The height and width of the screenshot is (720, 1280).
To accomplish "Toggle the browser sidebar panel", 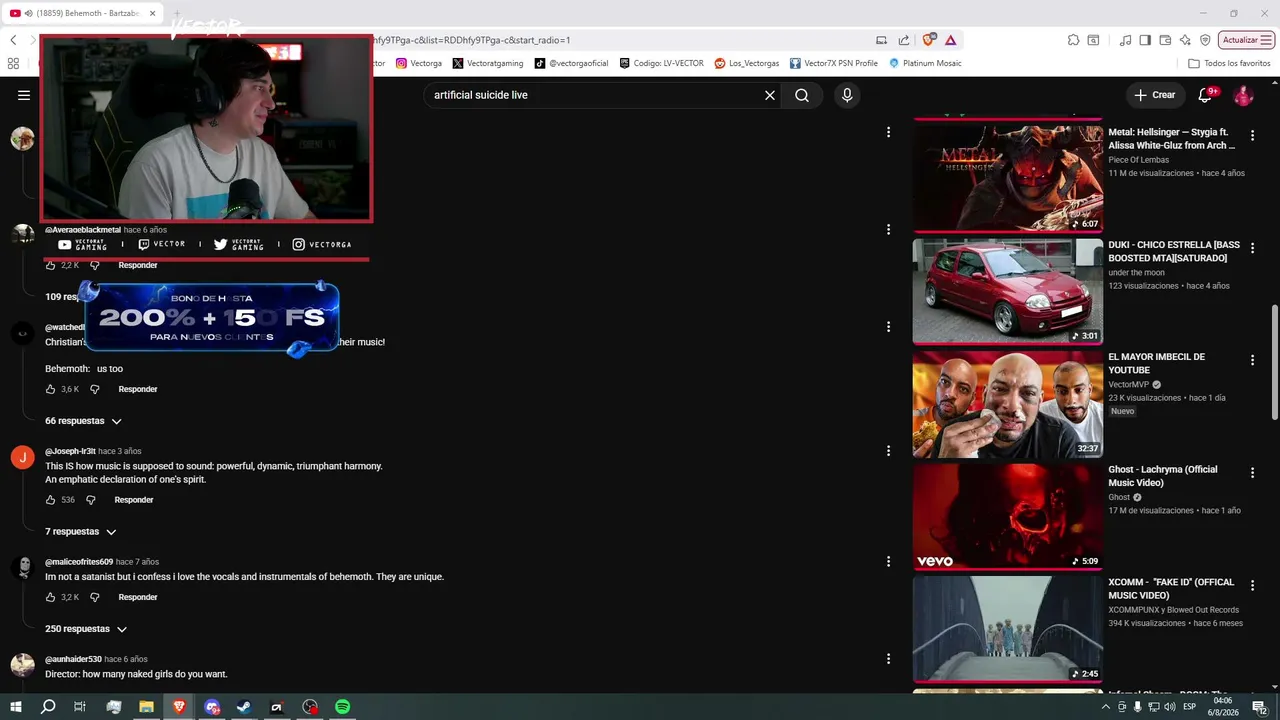I will tap(1146, 40).
